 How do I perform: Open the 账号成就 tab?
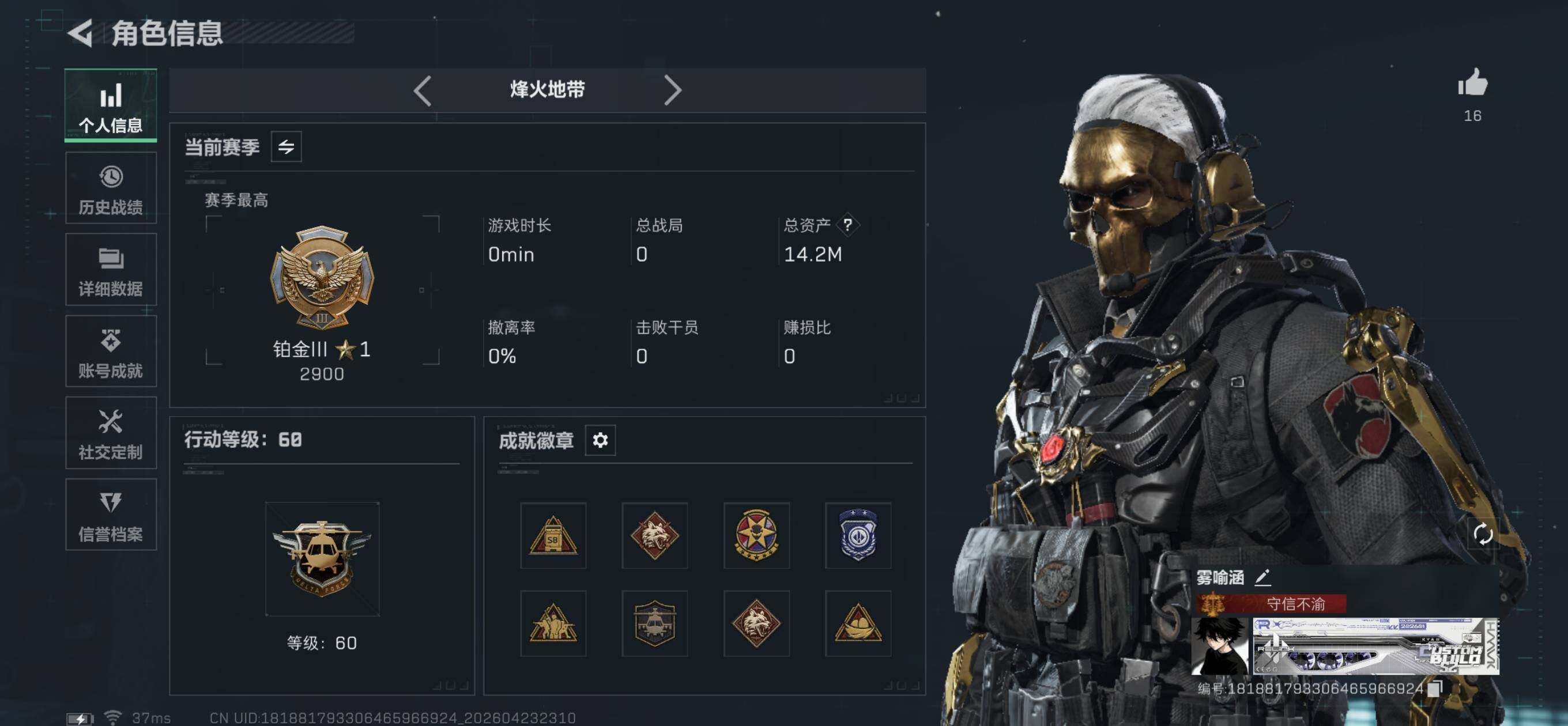coord(110,351)
